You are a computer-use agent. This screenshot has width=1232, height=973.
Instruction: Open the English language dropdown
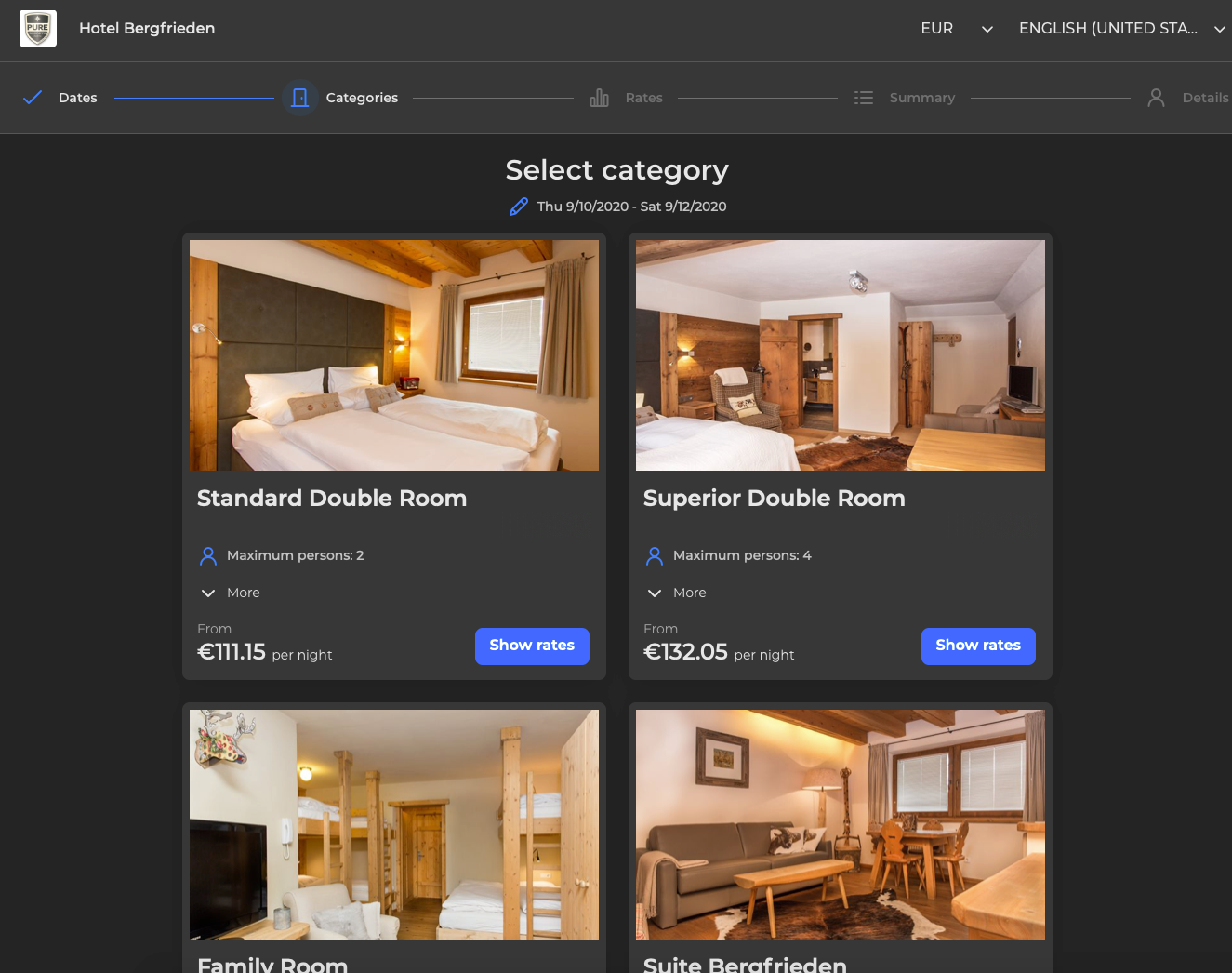point(1121,29)
